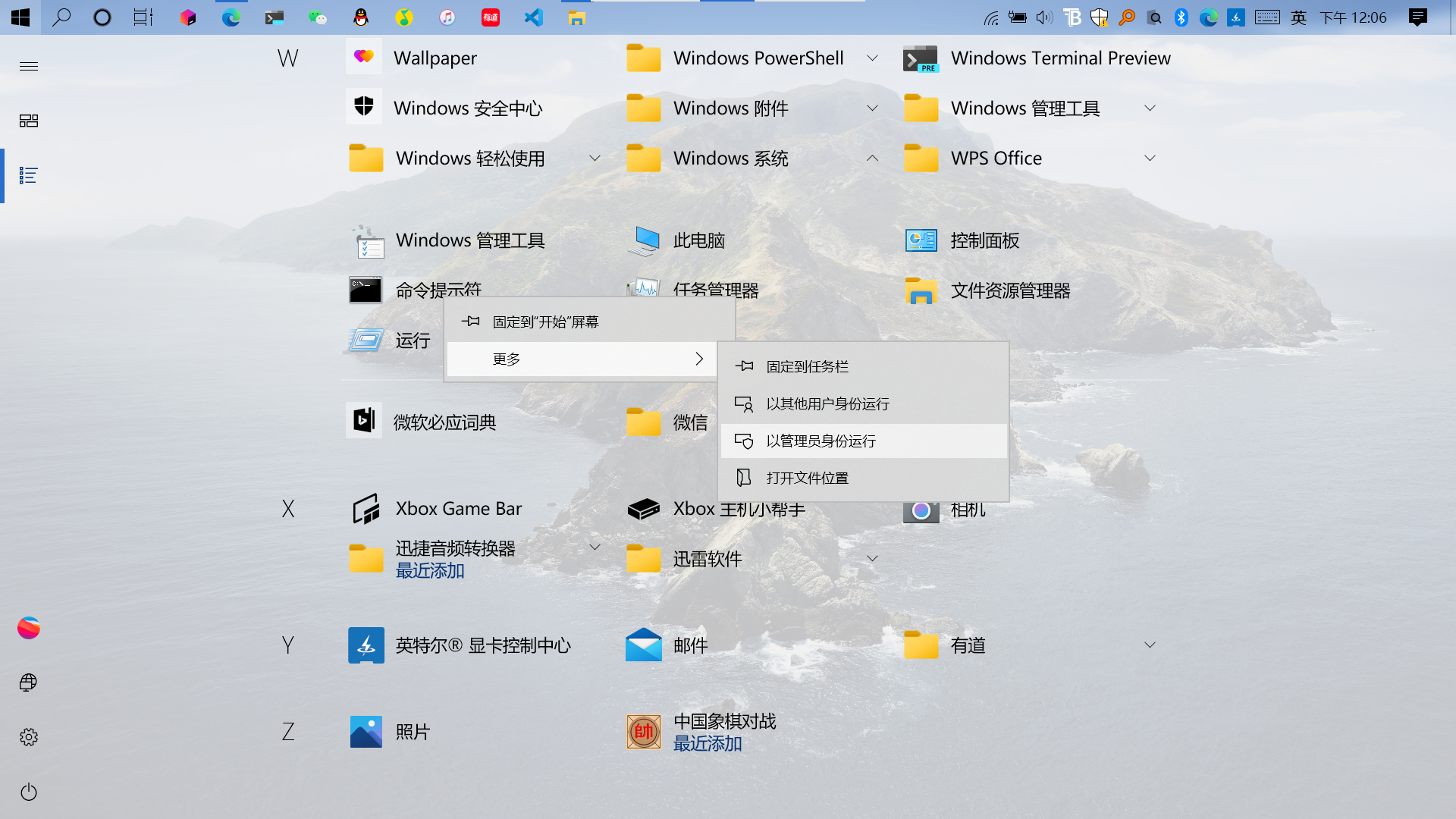Open the volume speaker tray icon
The image size is (1456, 819).
tap(1044, 17)
